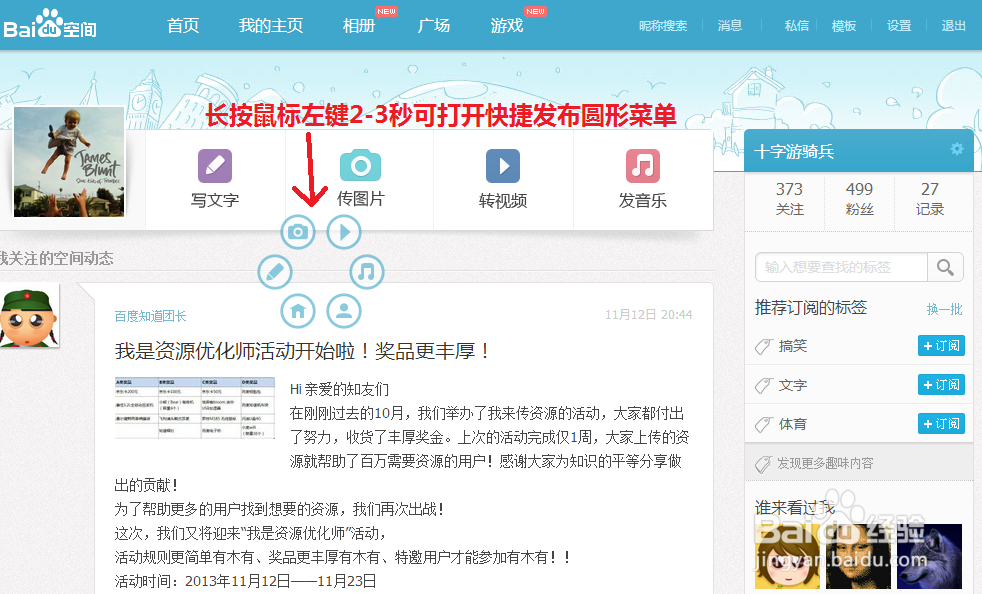Viewport: 982px width, 594px height.
Task: Click the Baidu Space logo
Action: coord(49,25)
